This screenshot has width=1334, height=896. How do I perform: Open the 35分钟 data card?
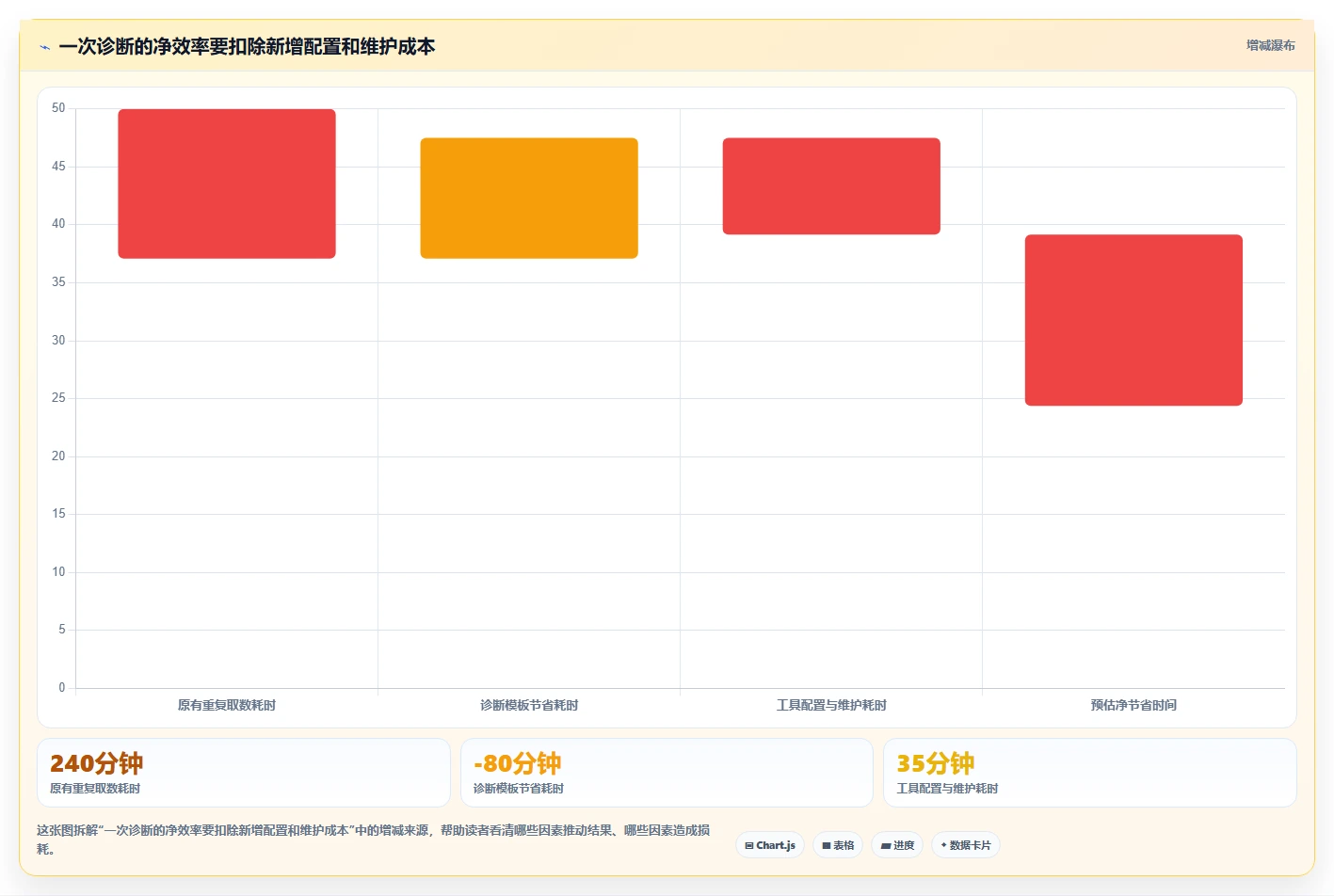pyautogui.click(x=1089, y=773)
